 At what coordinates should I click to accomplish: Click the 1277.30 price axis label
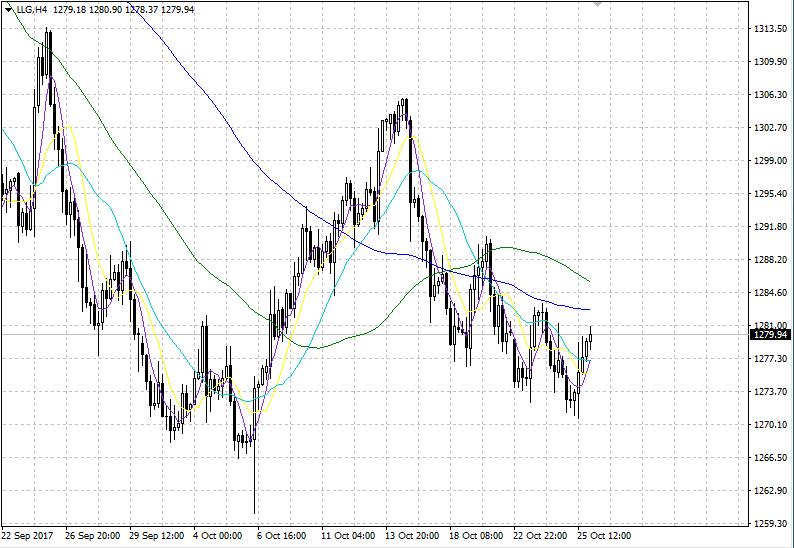pos(770,359)
